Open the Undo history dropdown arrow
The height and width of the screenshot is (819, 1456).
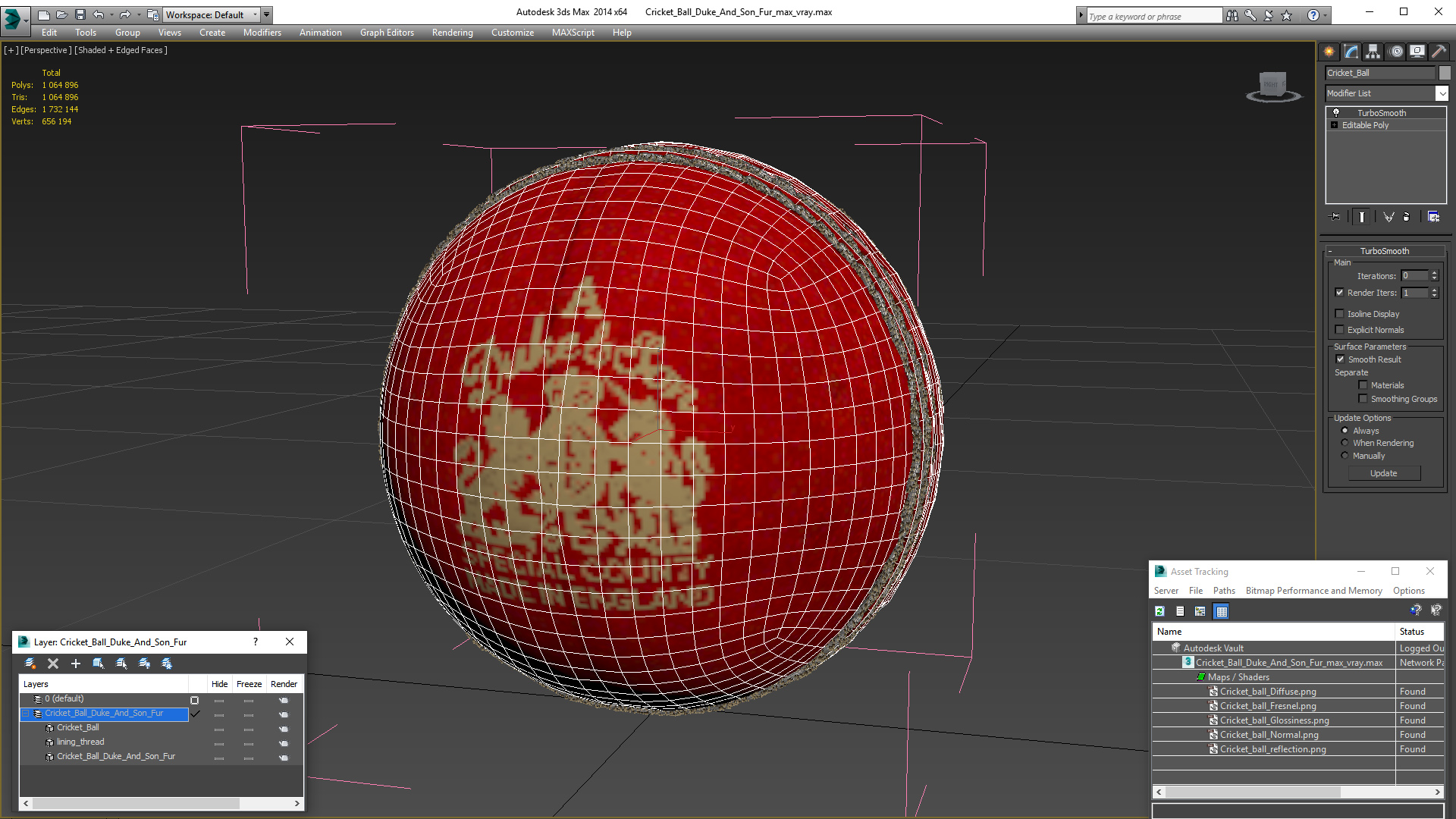[111, 14]
